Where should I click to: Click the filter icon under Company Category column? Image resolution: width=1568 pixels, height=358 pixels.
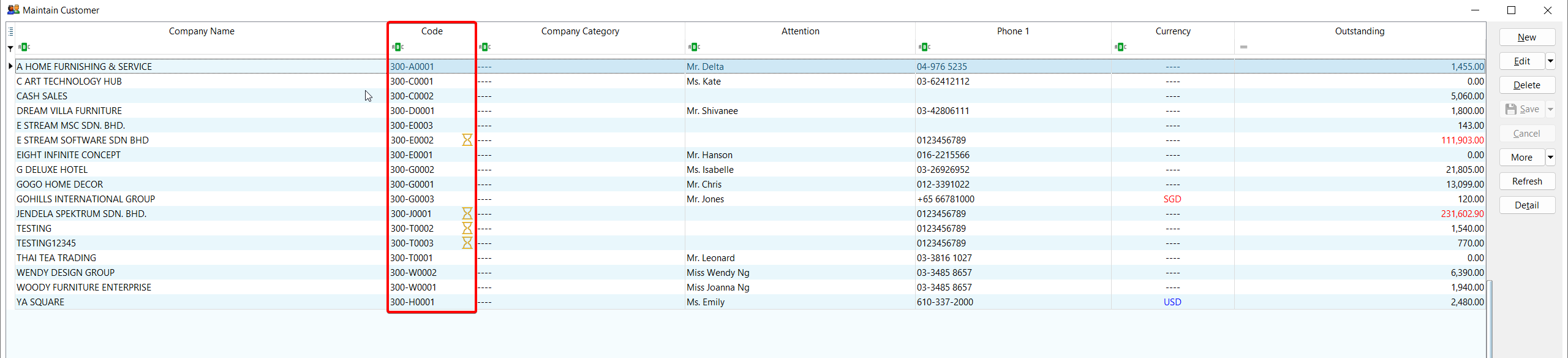485,47
